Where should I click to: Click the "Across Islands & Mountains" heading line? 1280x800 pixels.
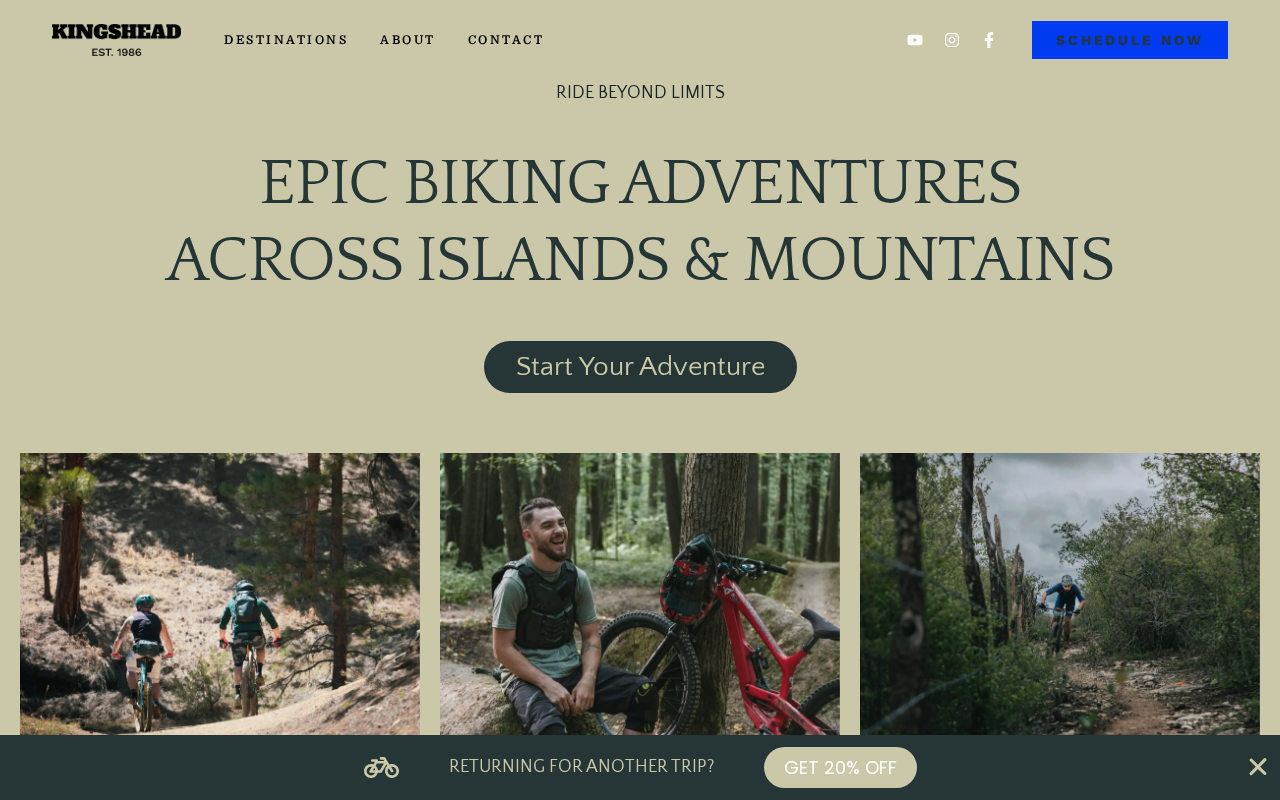point(640,260)
